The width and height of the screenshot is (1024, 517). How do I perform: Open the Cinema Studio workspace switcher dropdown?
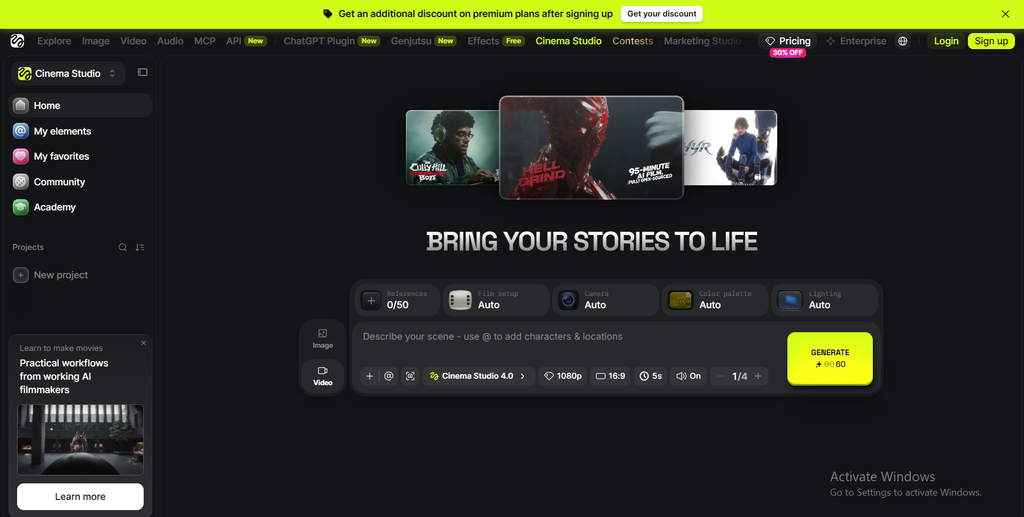68,74
